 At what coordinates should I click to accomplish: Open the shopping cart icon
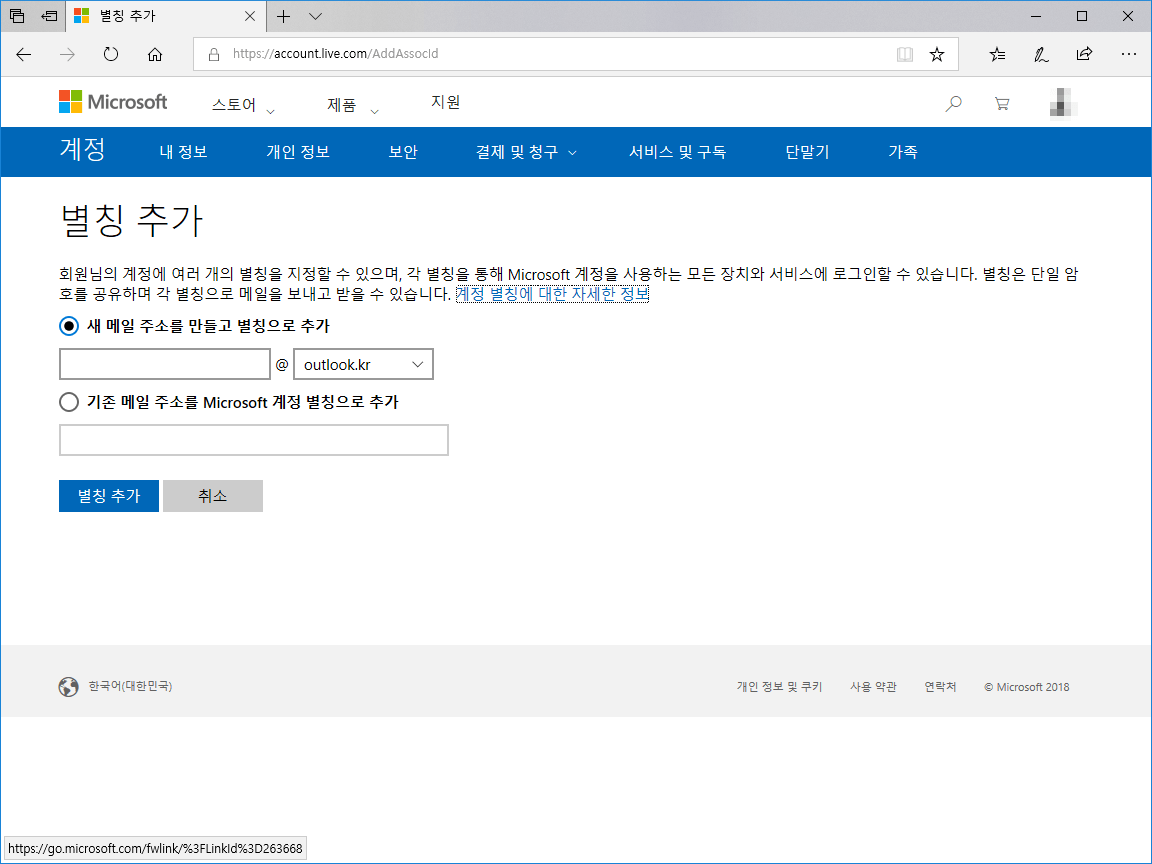point(1001,104)
